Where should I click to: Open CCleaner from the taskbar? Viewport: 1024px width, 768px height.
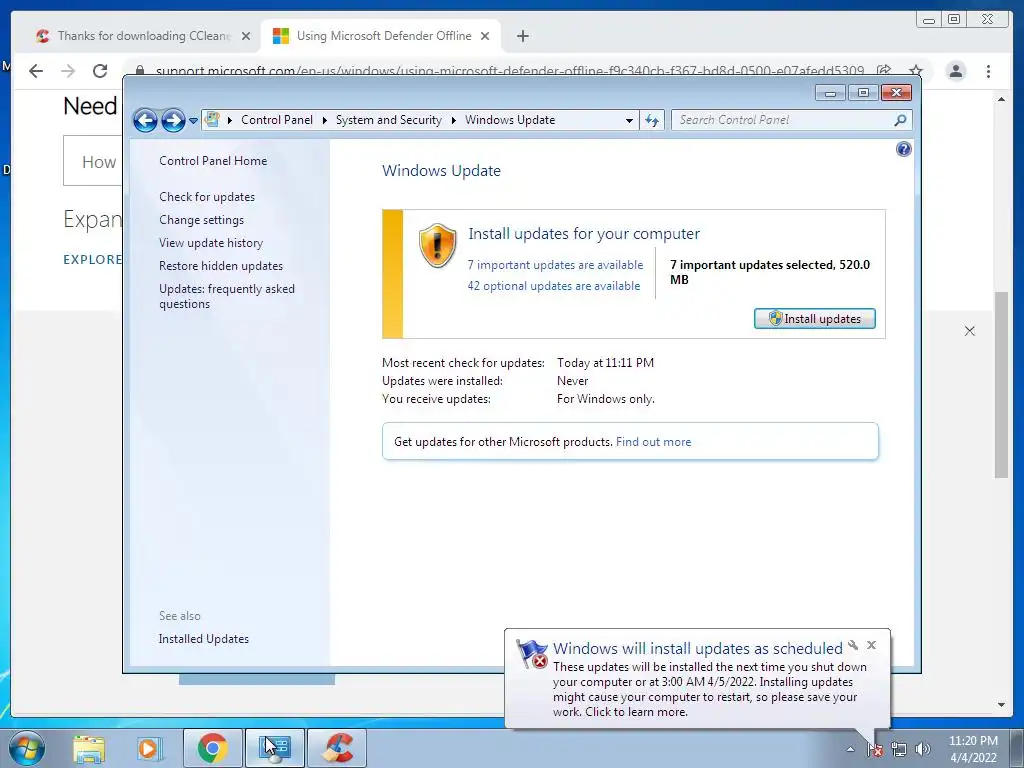tap(336, 748)
